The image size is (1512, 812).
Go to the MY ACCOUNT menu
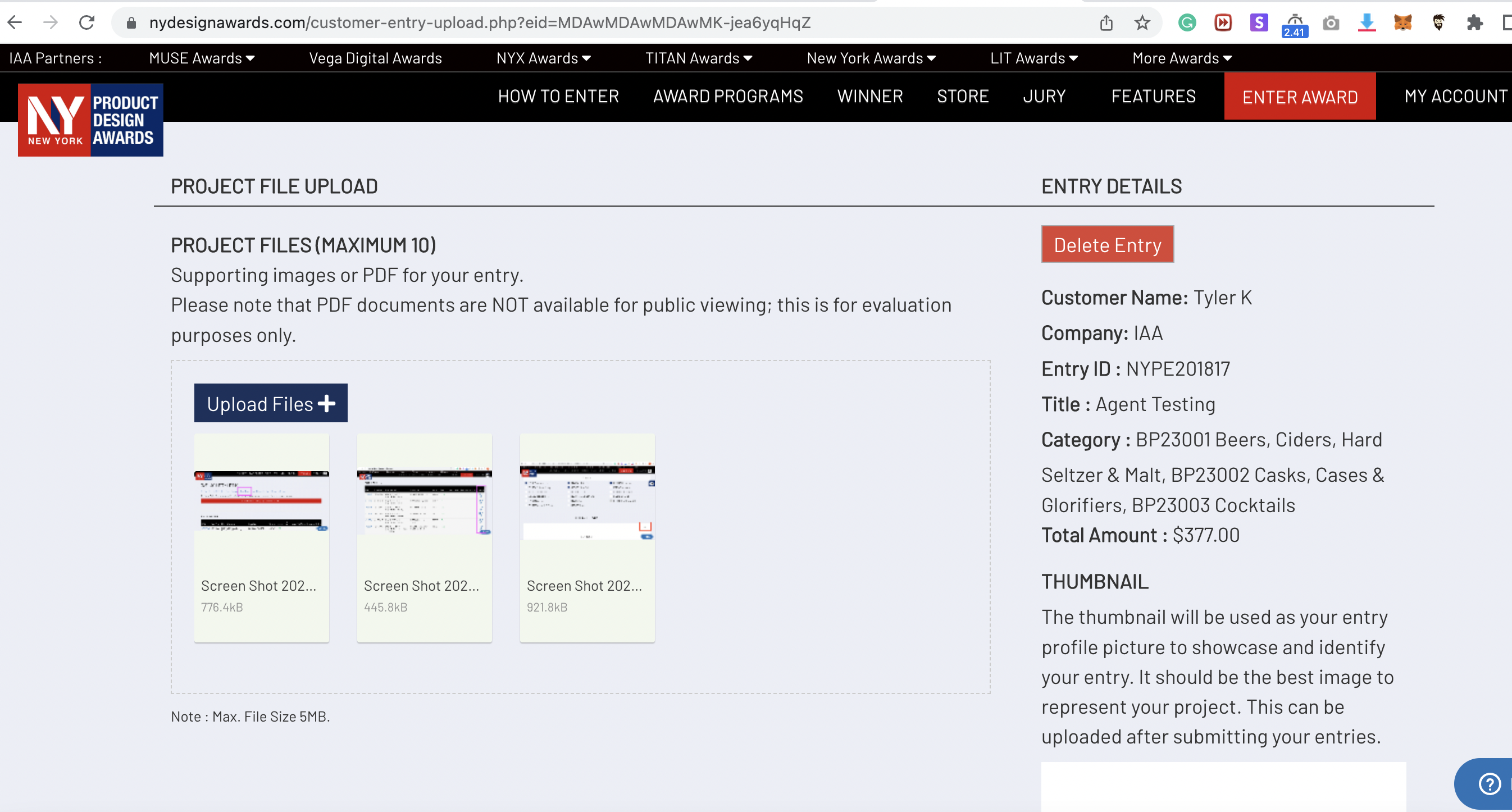1455,96
